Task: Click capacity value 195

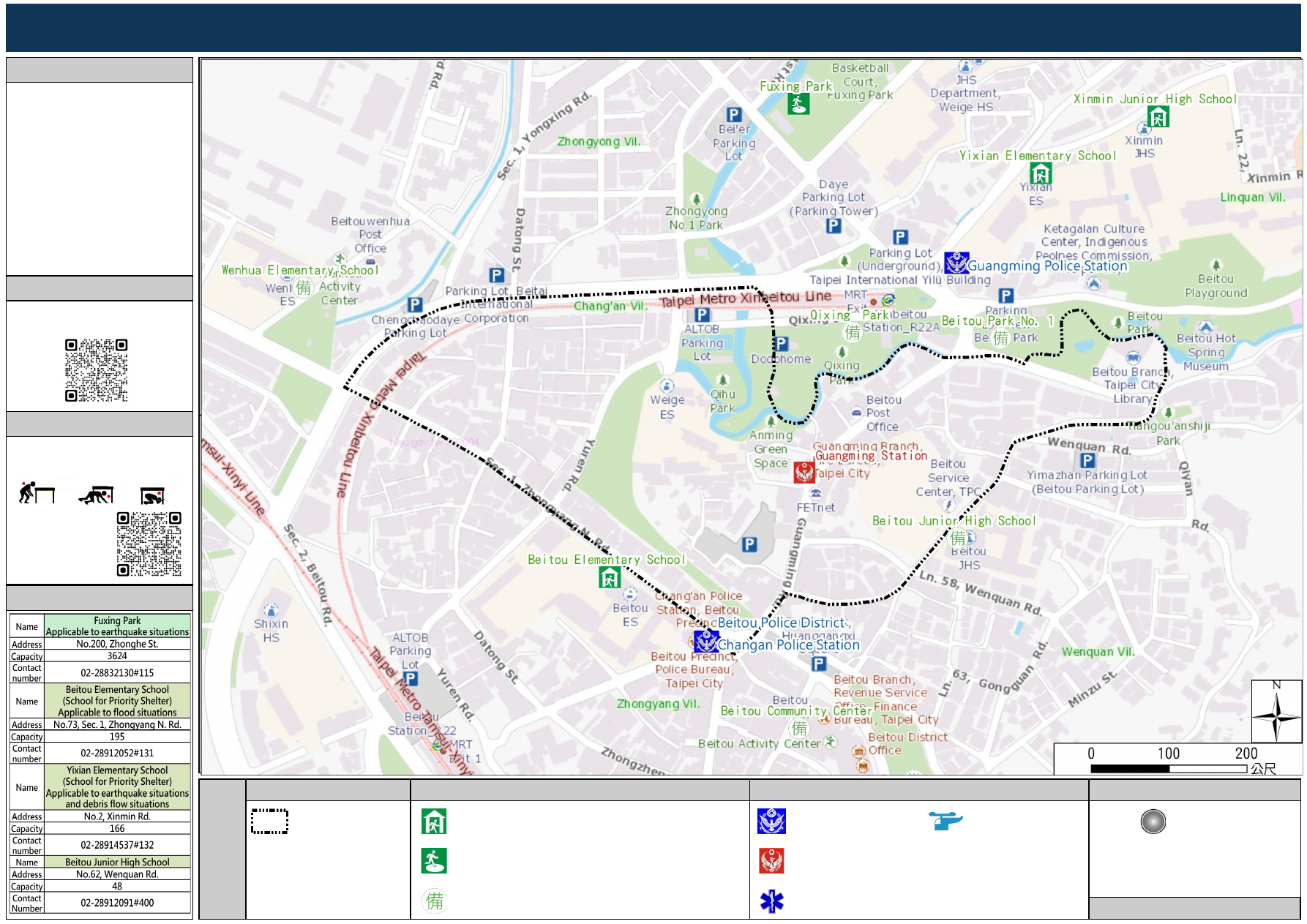Action: tap(117, 737)
